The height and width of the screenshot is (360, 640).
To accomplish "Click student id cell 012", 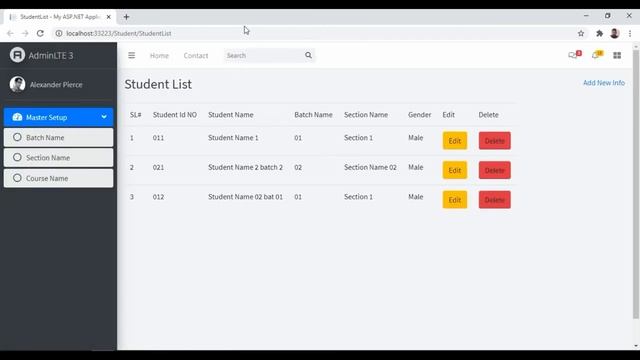I will pos(158,197).
